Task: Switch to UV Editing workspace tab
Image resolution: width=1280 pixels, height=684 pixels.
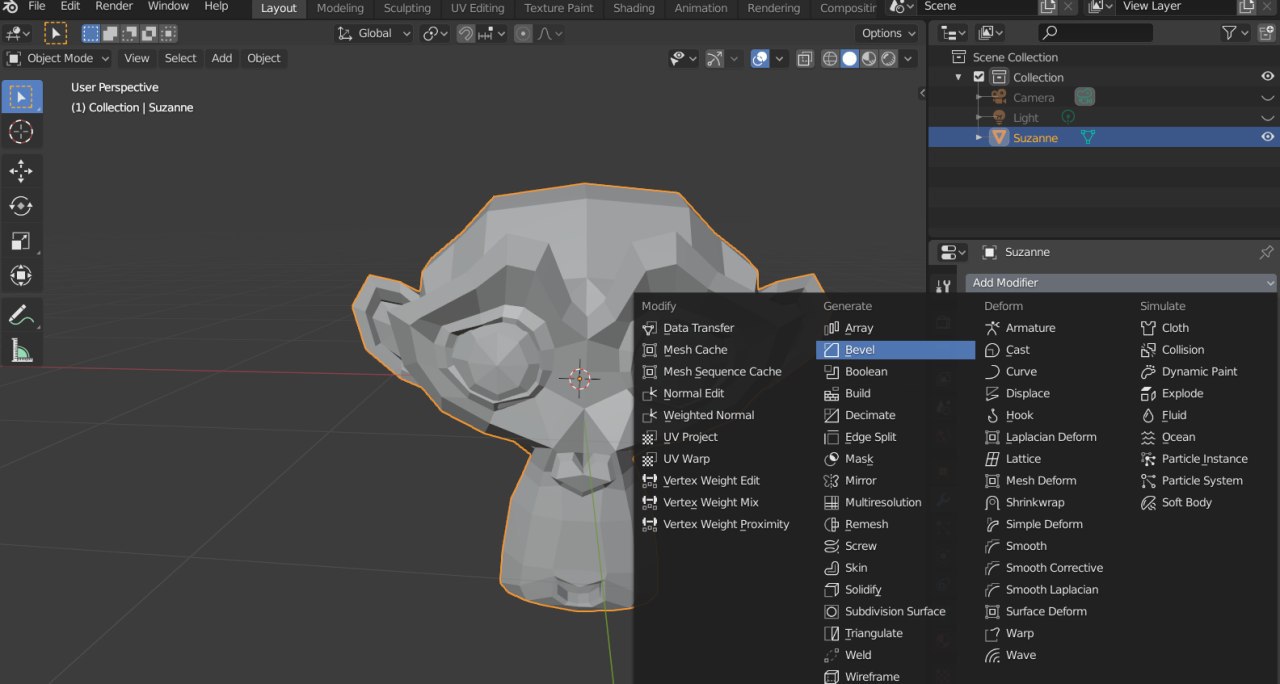Action: point(478,8)
